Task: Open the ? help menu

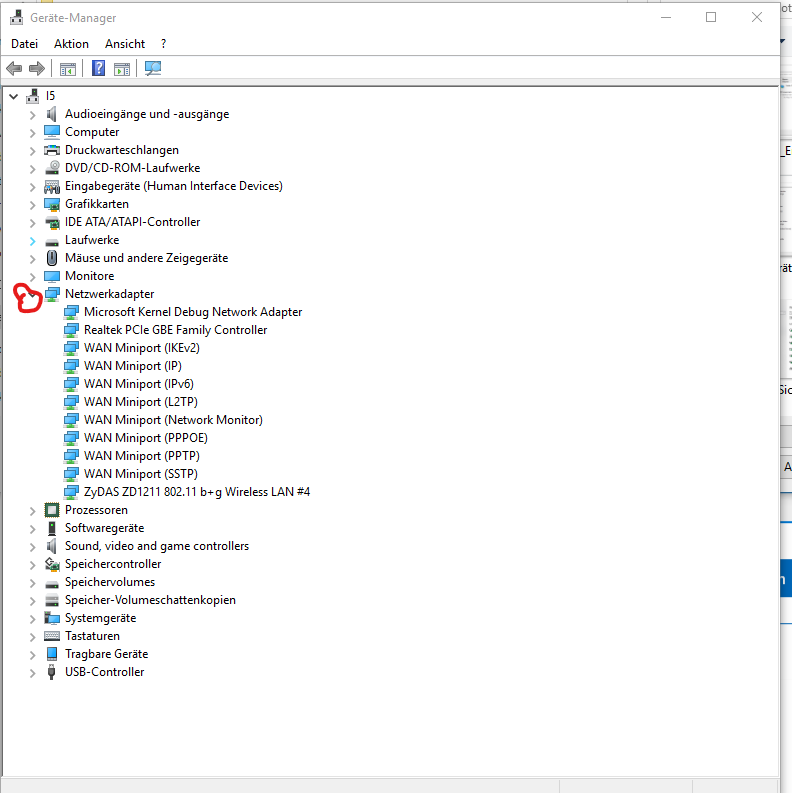Action: (163, 44)
